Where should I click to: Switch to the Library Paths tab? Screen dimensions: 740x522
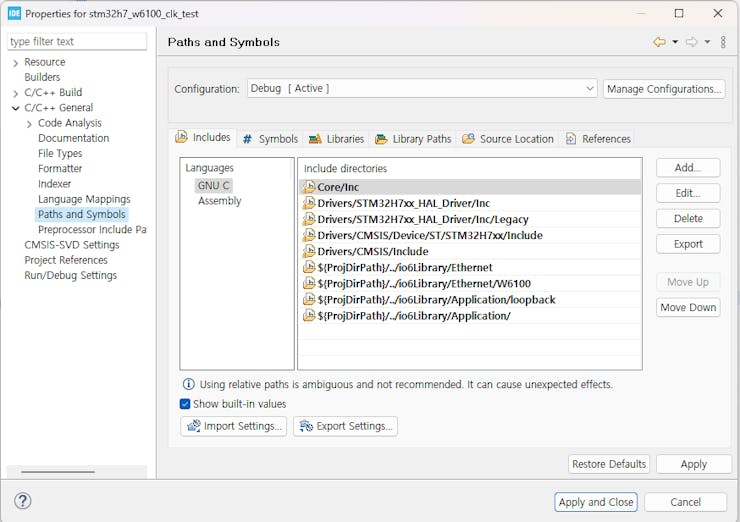tap(413, 139)
